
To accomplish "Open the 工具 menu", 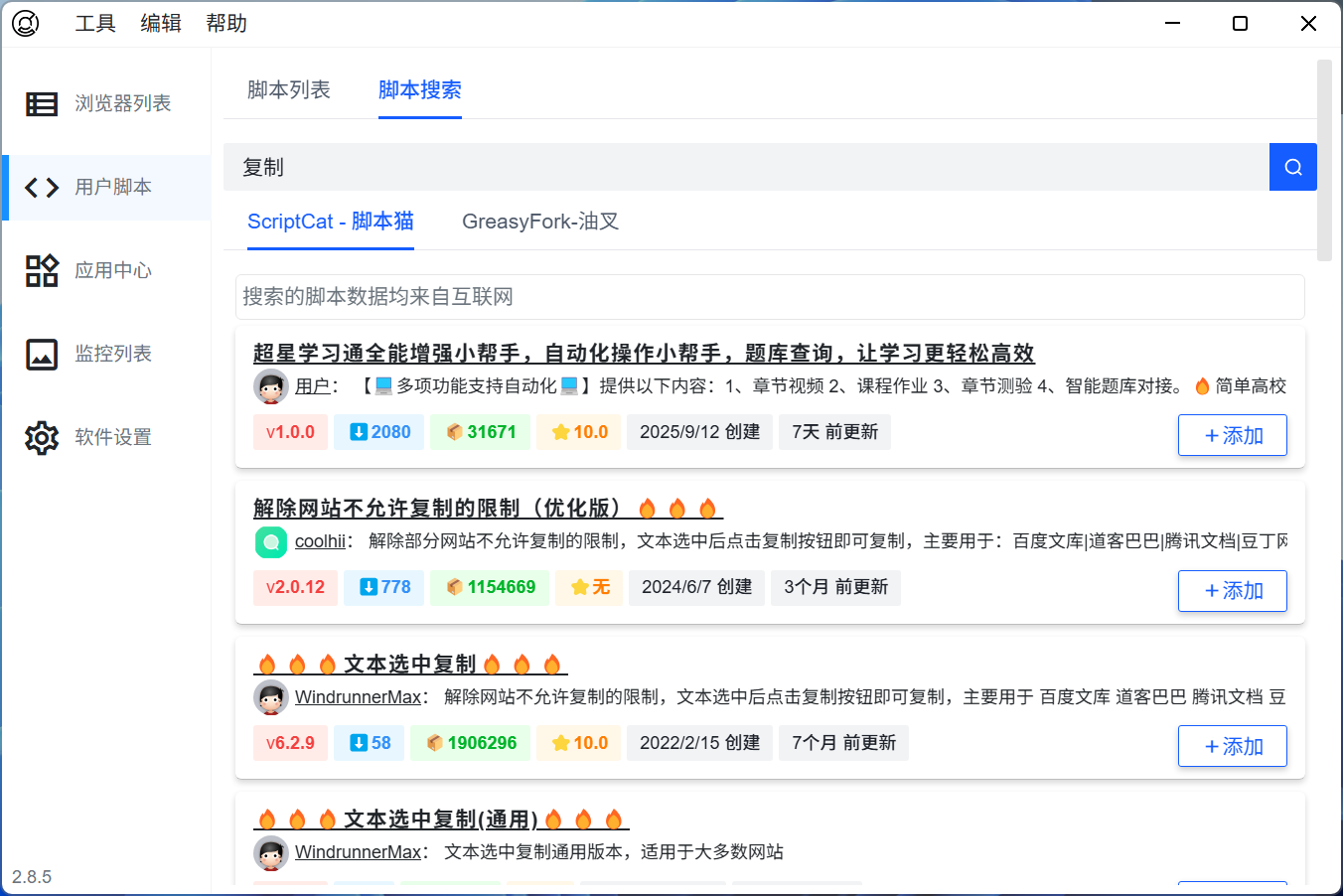I will (x=95, y=23).
